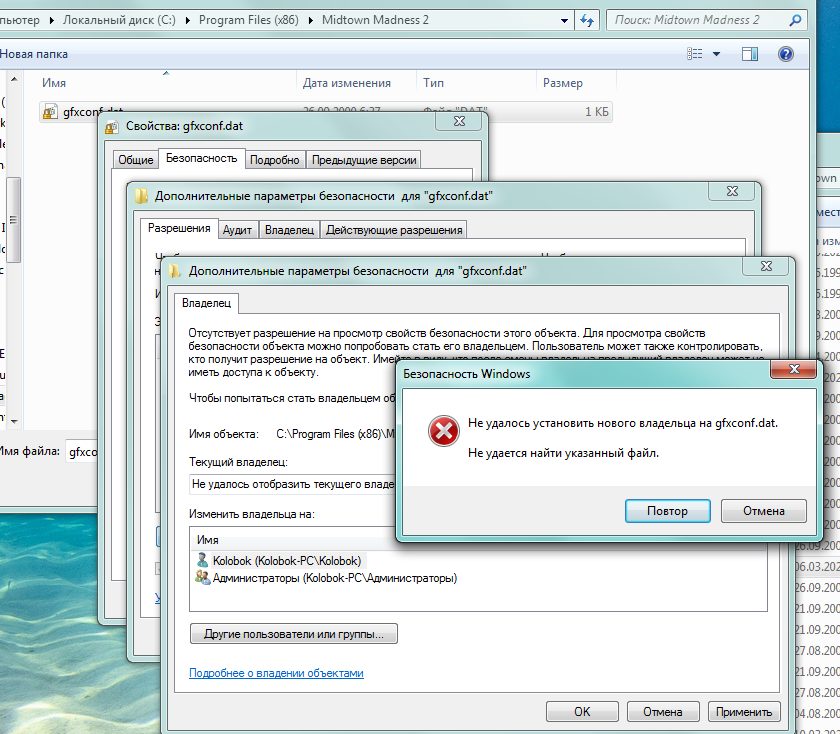840x734 pixels.
Task: Expand the address bar history dropdown
Action: tap(564, 20)
